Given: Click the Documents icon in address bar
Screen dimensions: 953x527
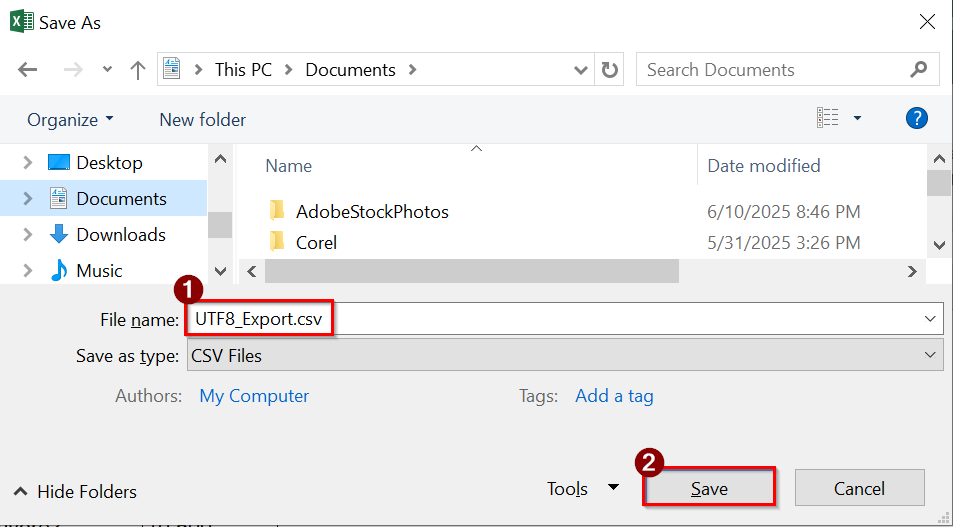Looking at the screenshot, I should (173, 69).
